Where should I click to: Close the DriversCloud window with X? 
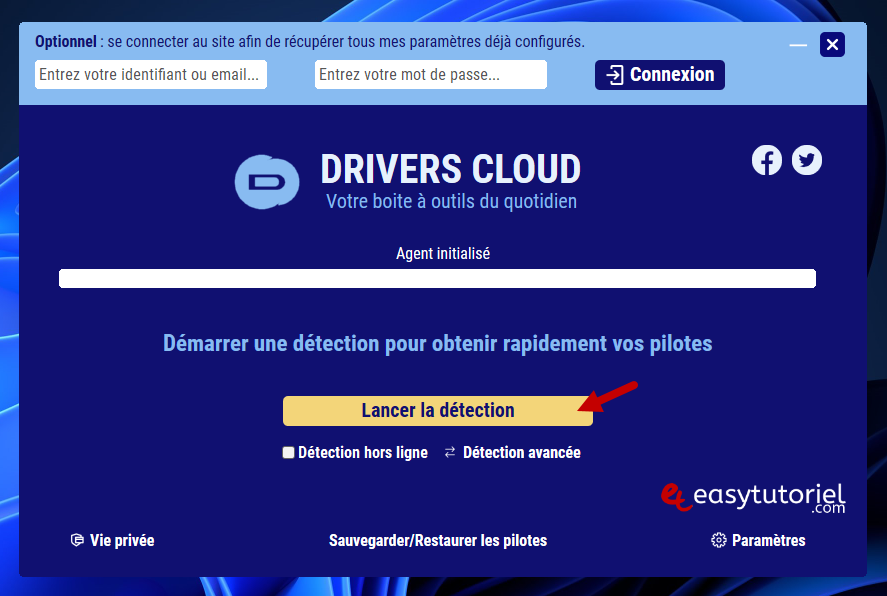coord(832,45)
